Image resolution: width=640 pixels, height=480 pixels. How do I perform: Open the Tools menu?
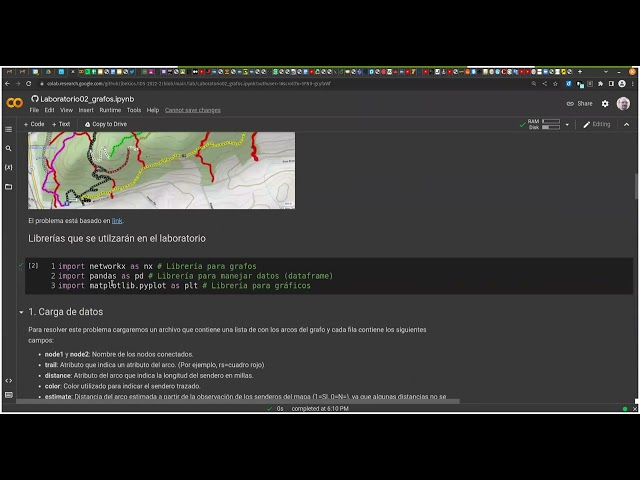[134, 110]
